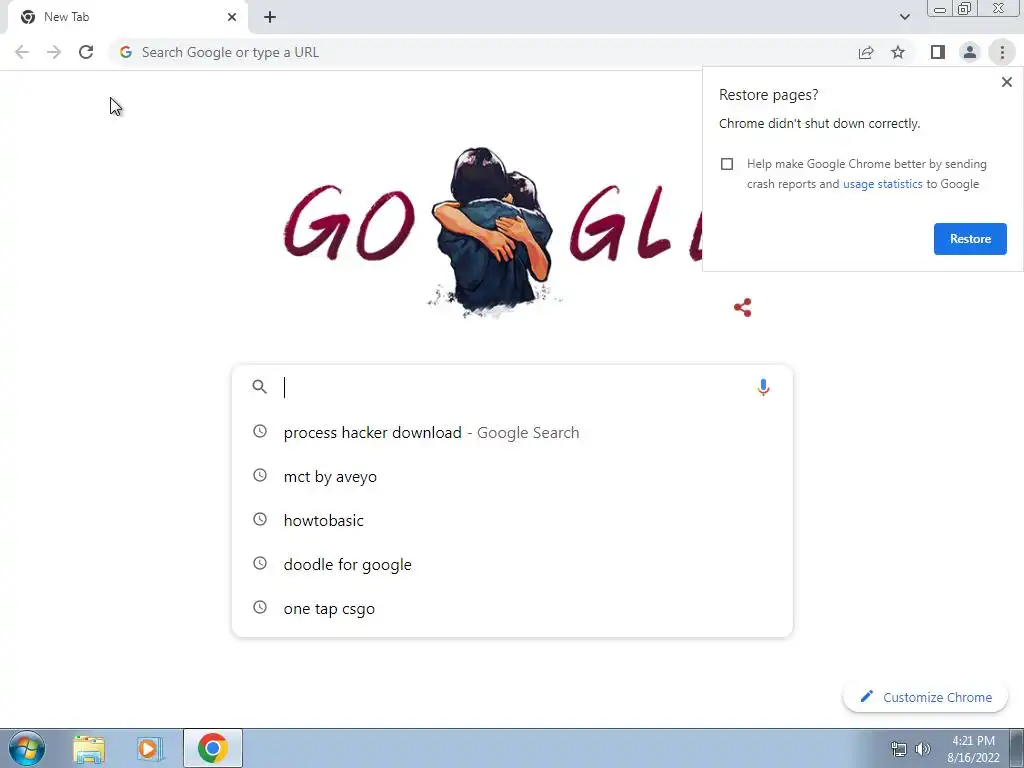Image resolution: width=1024 pixels, height=768 pixels.
Task: Enable sending crash reports checkbox
Action: (727, 164)
